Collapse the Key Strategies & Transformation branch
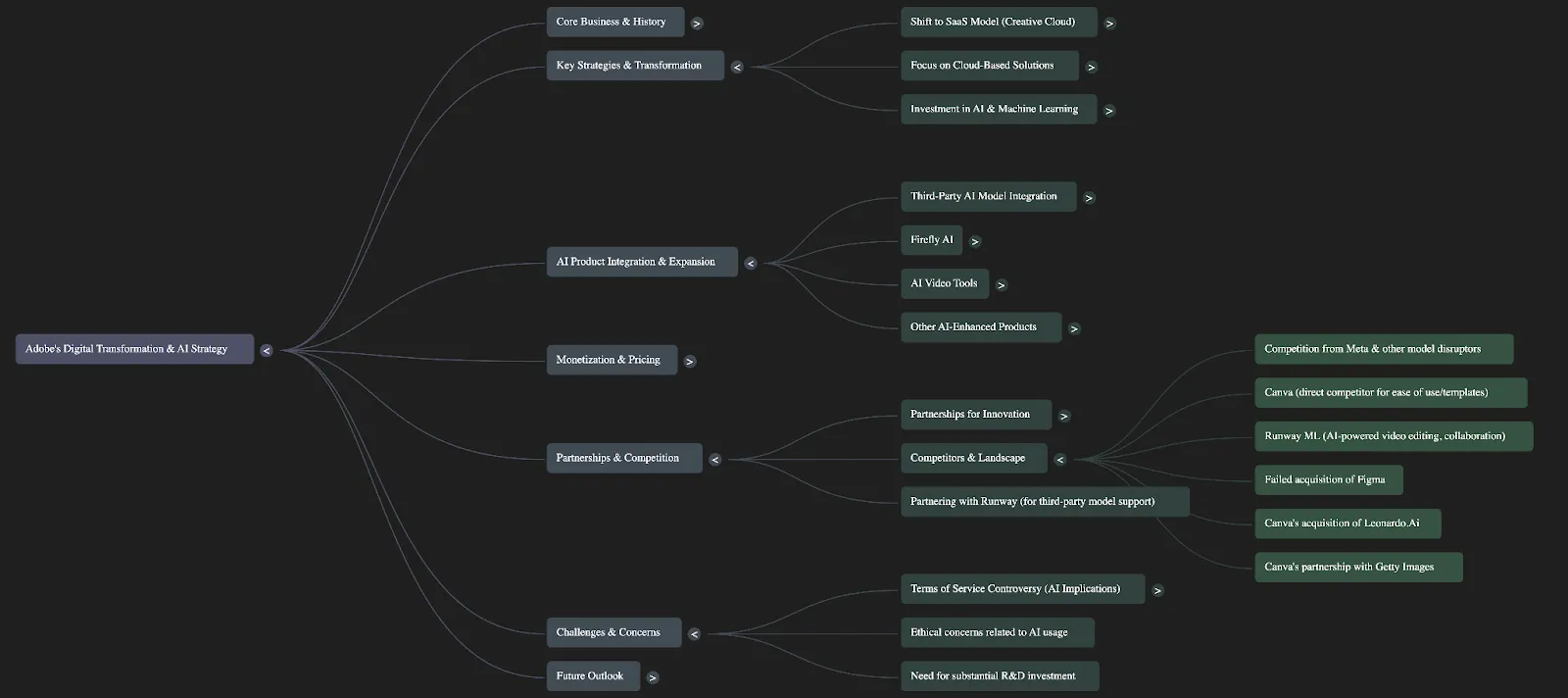 click(x=737, y=67)
